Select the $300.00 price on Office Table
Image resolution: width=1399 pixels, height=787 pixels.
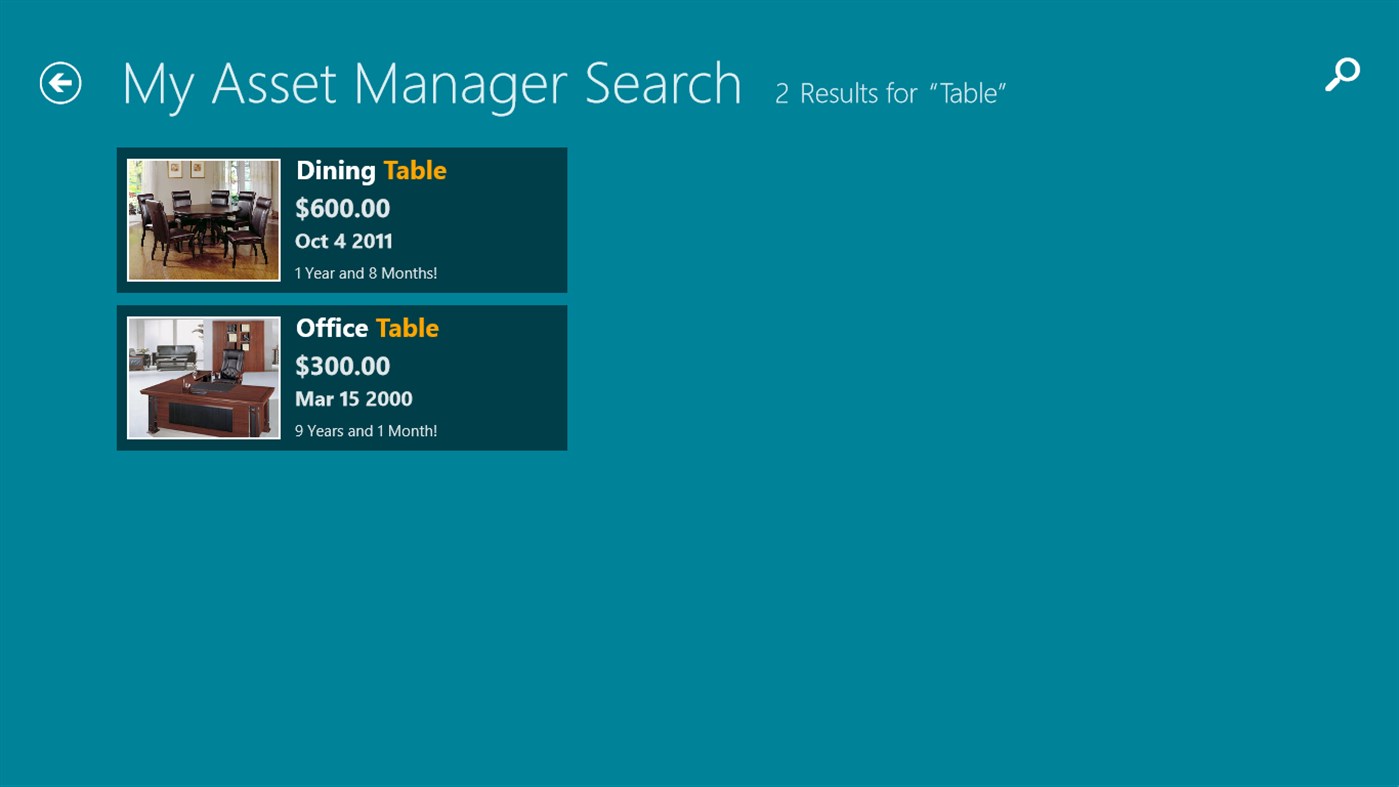[342, 366]
